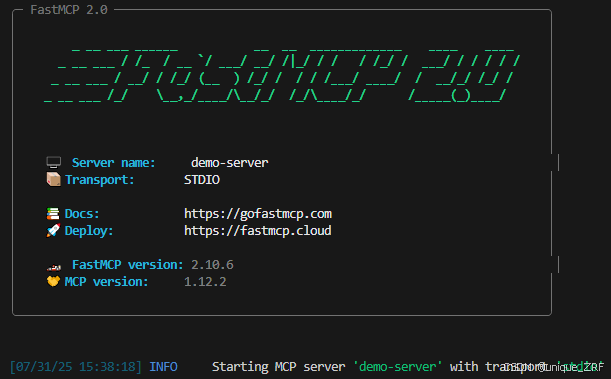Click the 'MCP version:' label
611x379 pixels.
(106, 282)
